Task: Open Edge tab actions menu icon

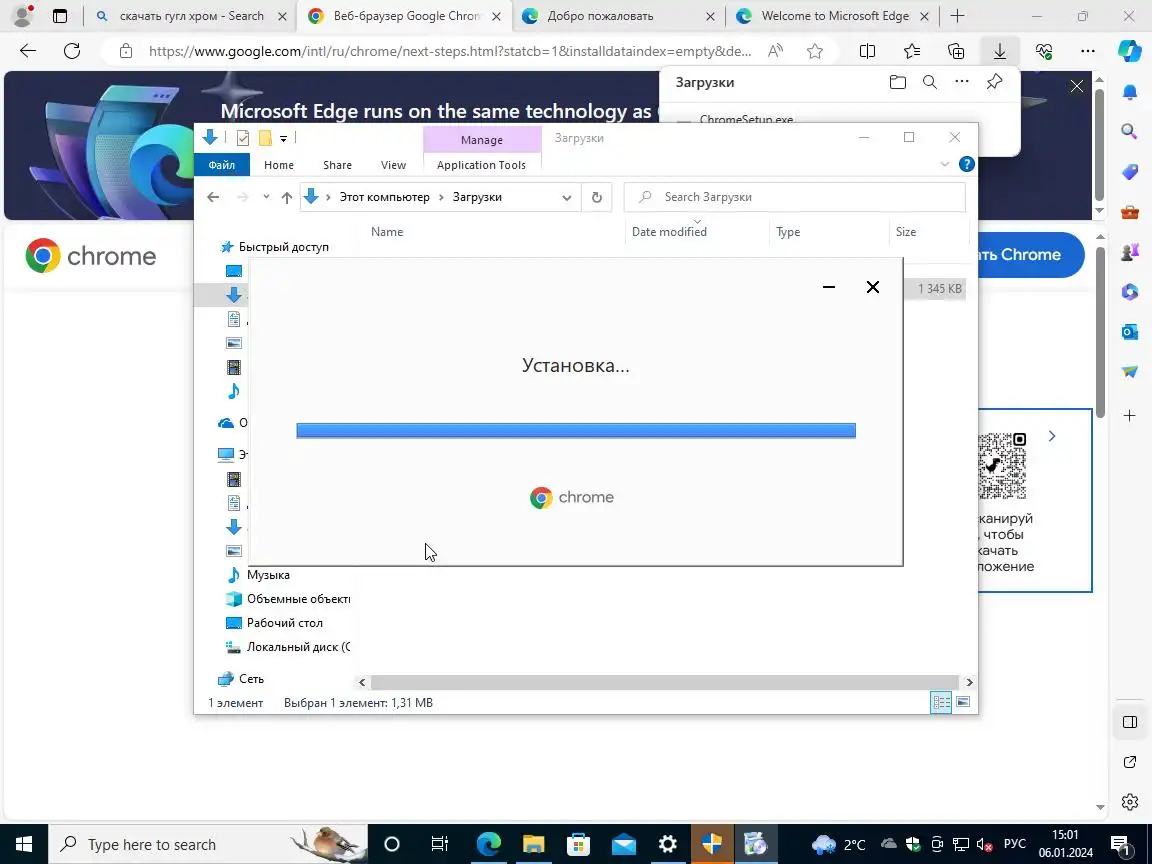Action: 60,16
